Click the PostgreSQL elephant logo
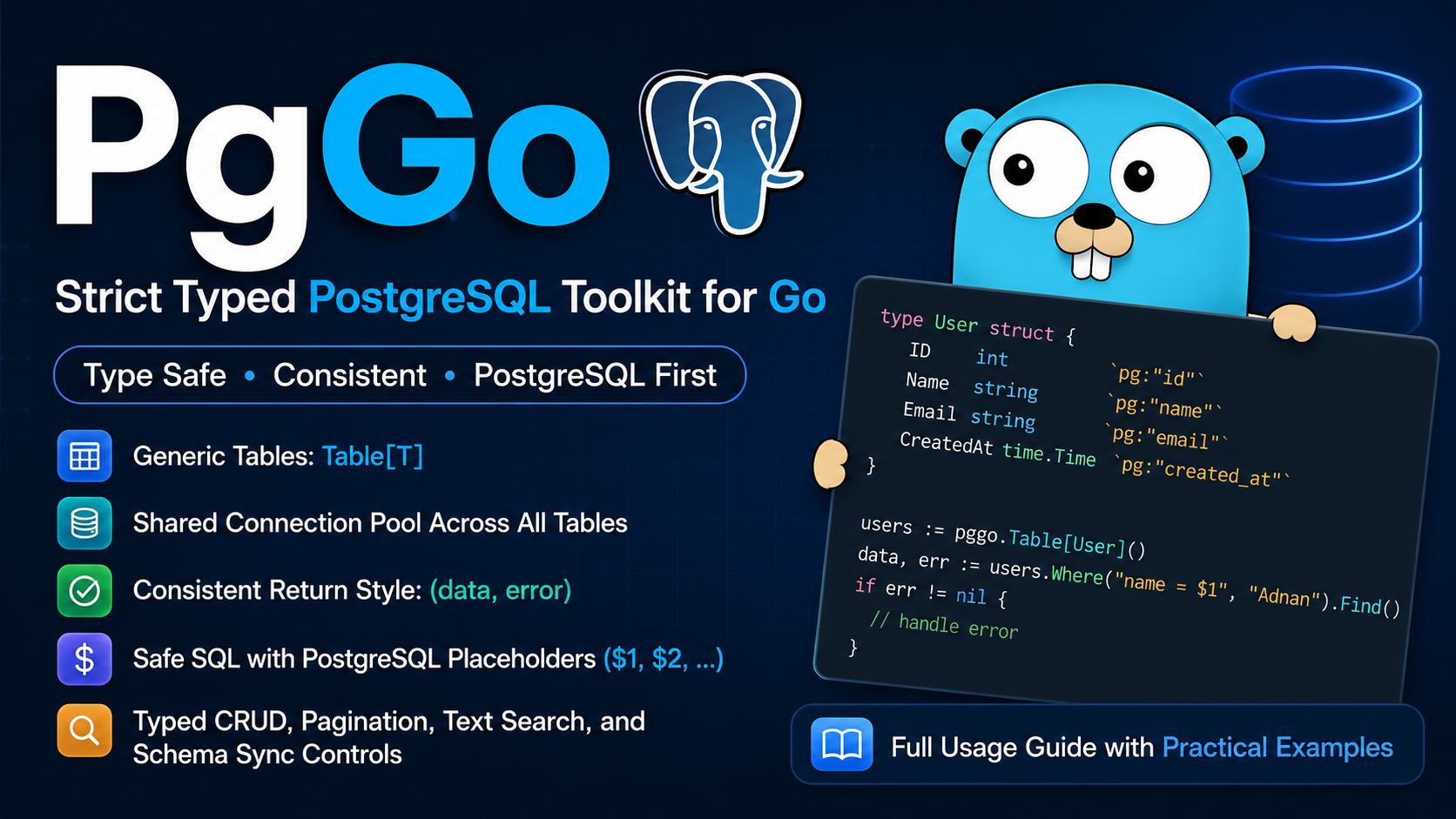The width and height of the screenshot is (1456, 819). pos(723,152)
